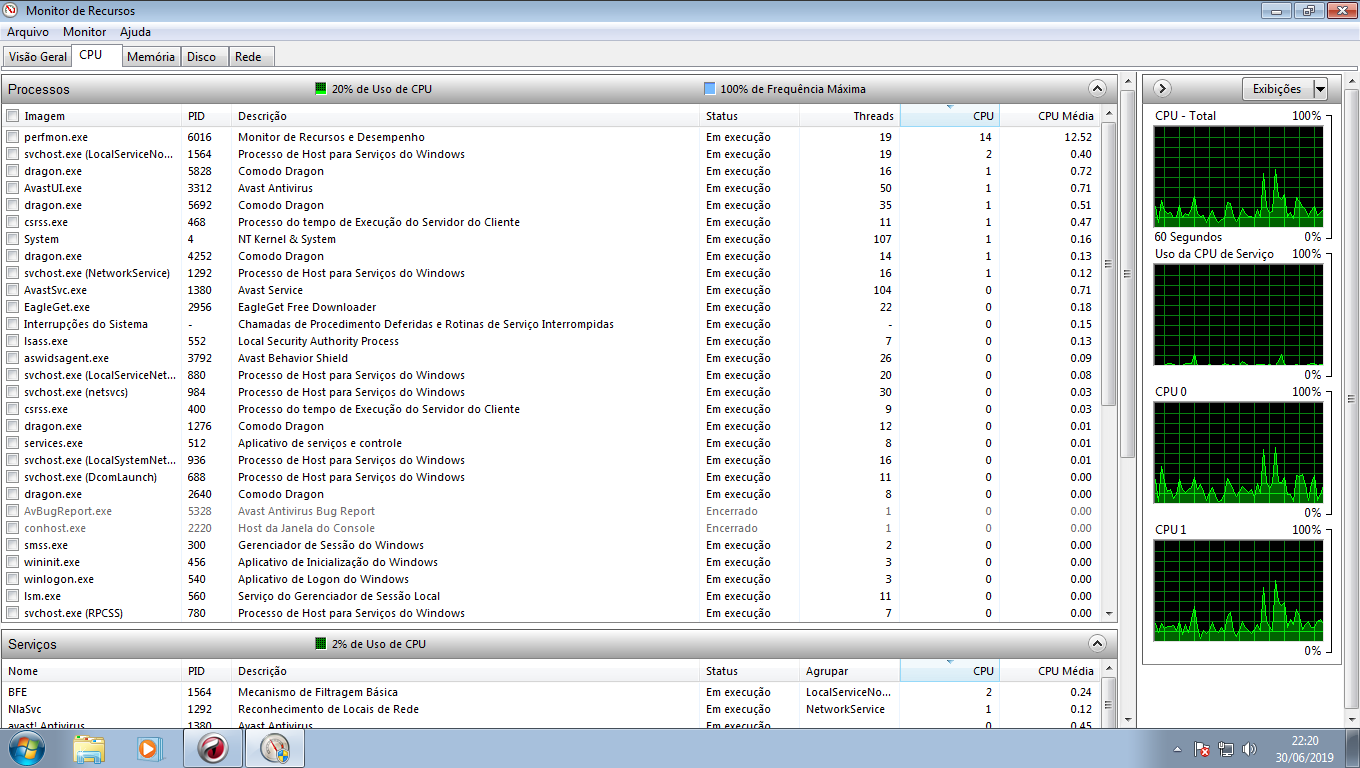The height and width of the screenshot is (768, 1360).
Task: Click the Resource Monitor taskbar icon
Action: (274, 748)
